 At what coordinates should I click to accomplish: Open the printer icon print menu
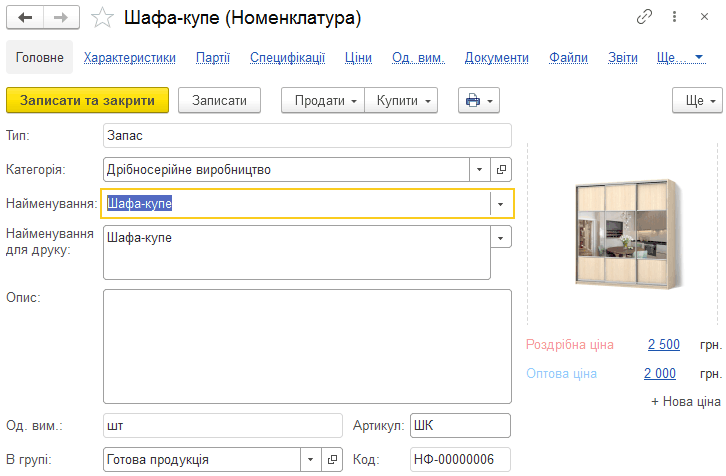(x=479, y=100)
